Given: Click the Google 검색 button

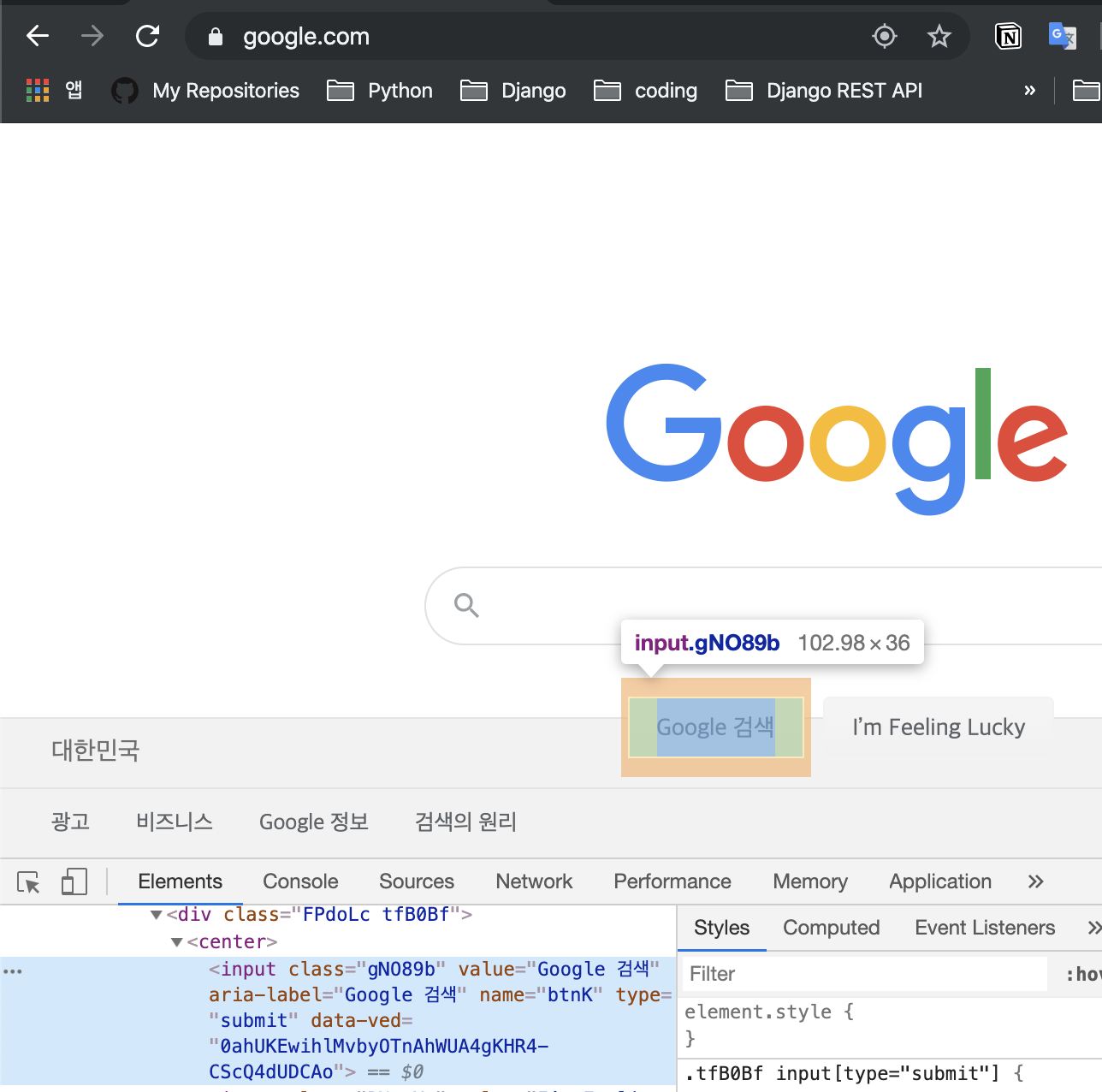Looking at the screenshot, I should pos(716,727).
